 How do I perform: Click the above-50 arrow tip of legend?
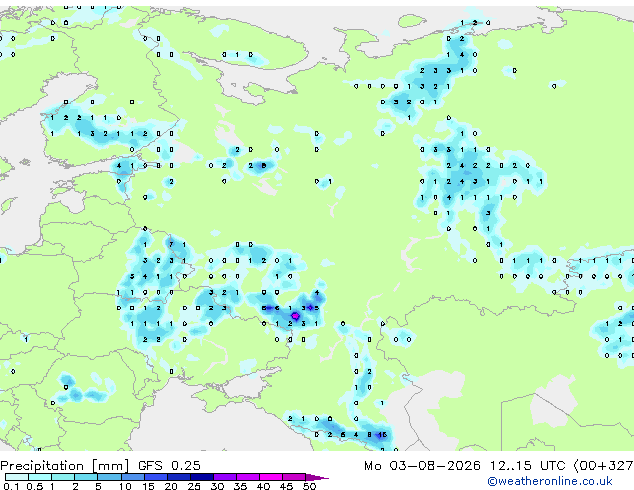(317, 477)
